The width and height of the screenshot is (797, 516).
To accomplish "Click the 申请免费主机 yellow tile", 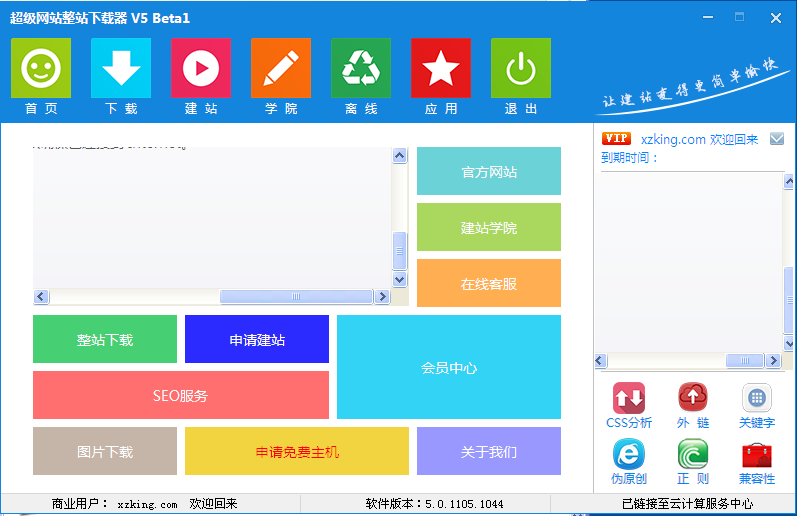I will point(297,451).
